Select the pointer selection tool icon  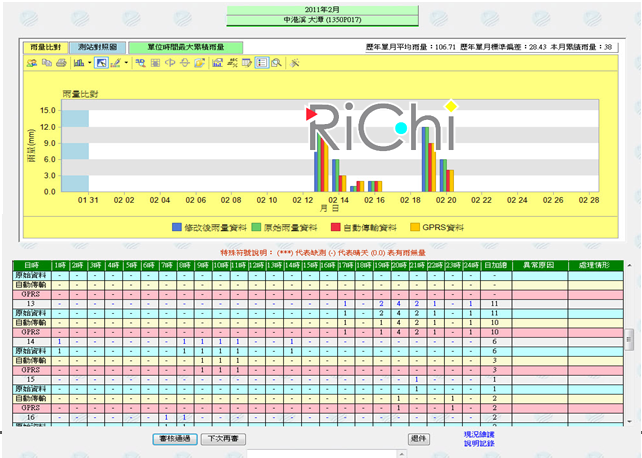pyautogui.click(x=101, y=63)
